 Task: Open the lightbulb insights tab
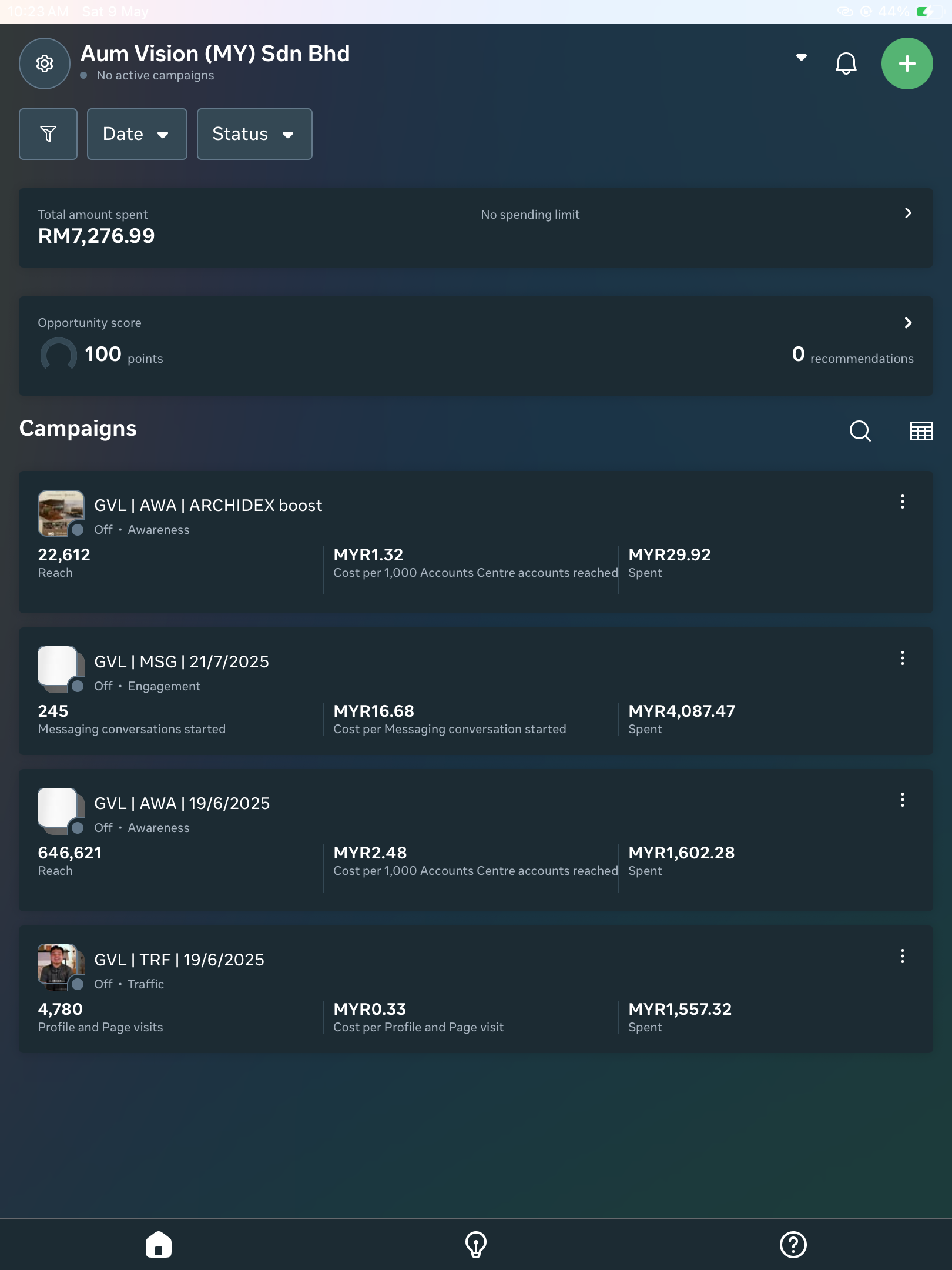[476, 1245]
